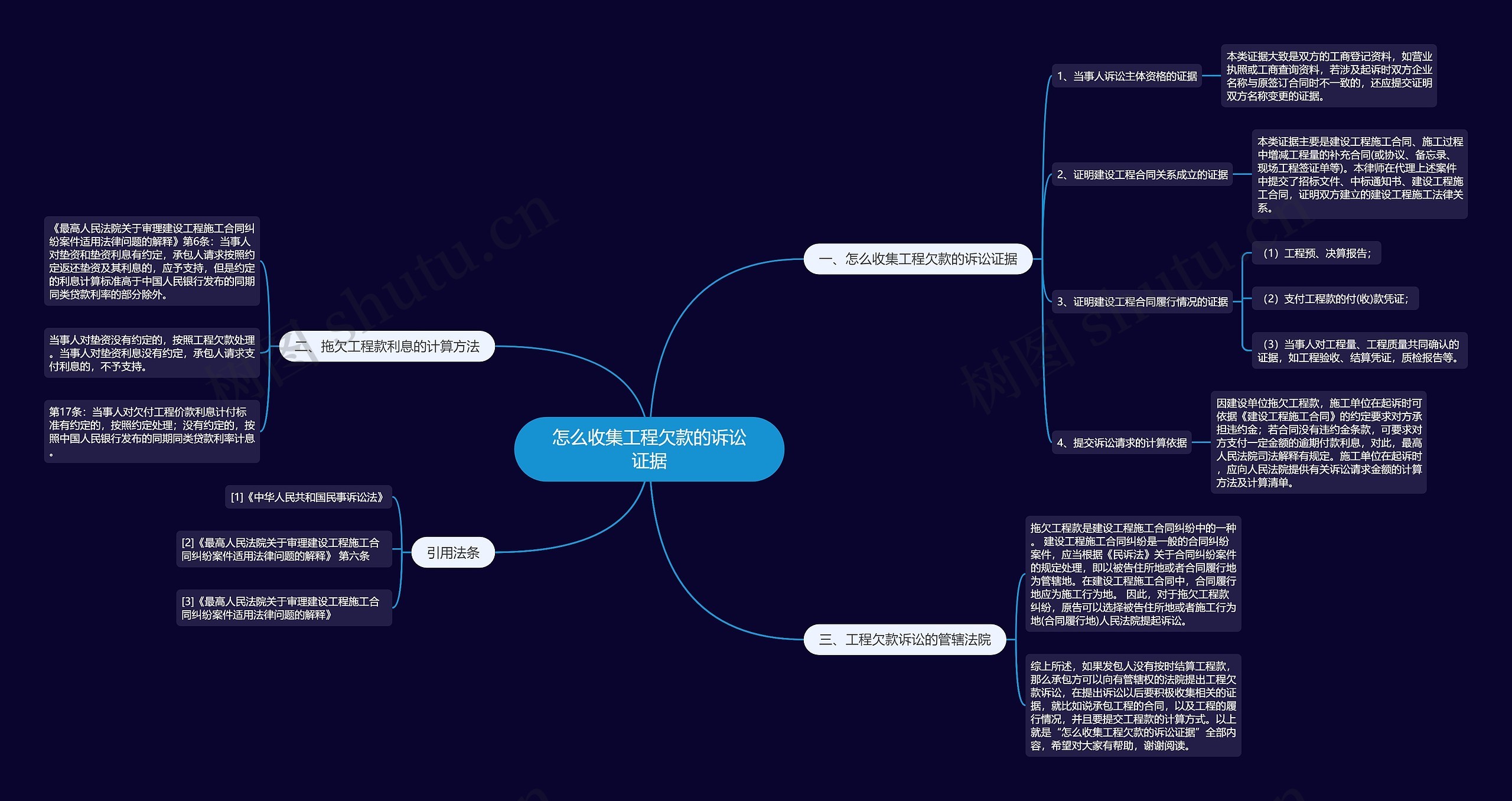Select node 2、证明建设工程合同关系成立的证据
1512x801 pixels.
1142,174
